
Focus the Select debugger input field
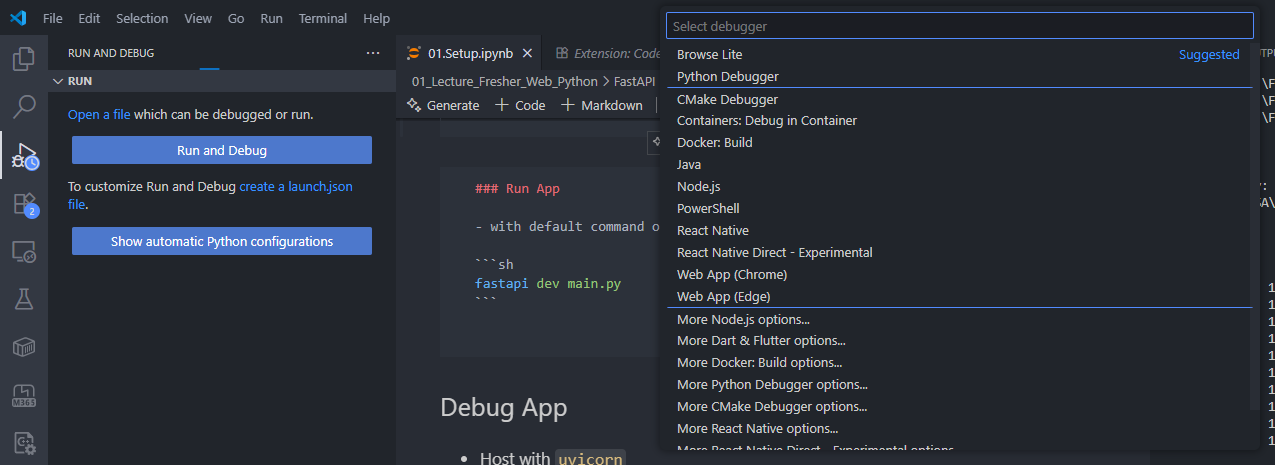(x=959, y=26)
